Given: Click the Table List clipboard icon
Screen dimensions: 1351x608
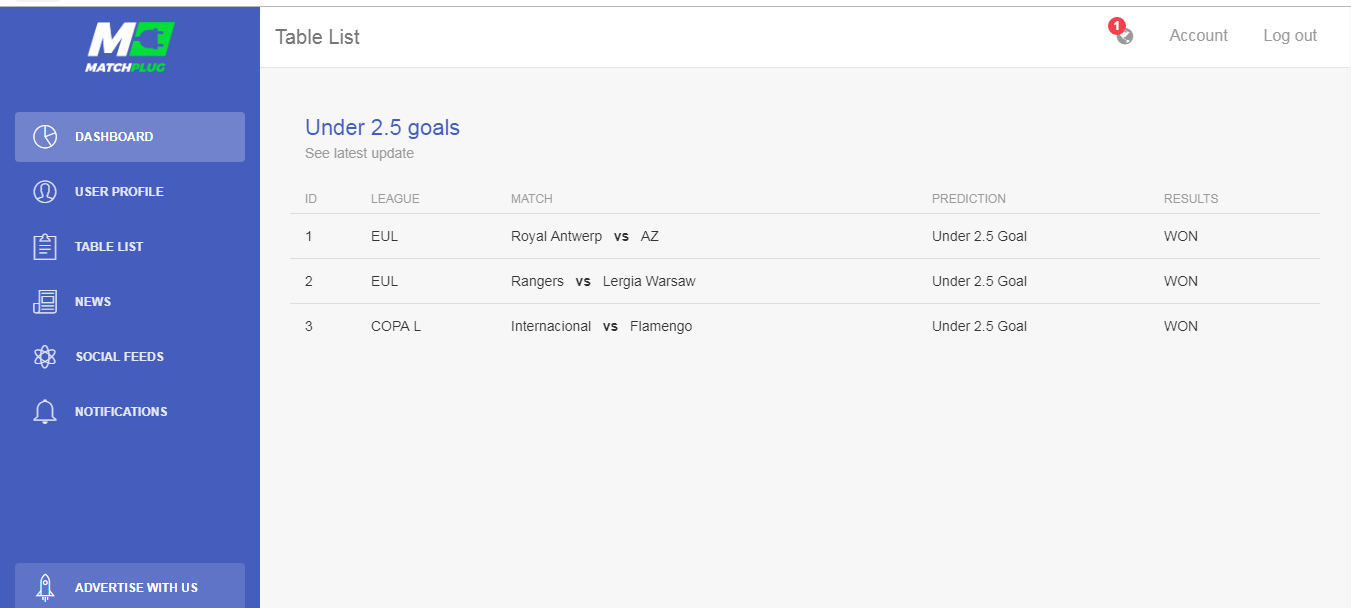Looking at the screenshot, I should 45,247.
